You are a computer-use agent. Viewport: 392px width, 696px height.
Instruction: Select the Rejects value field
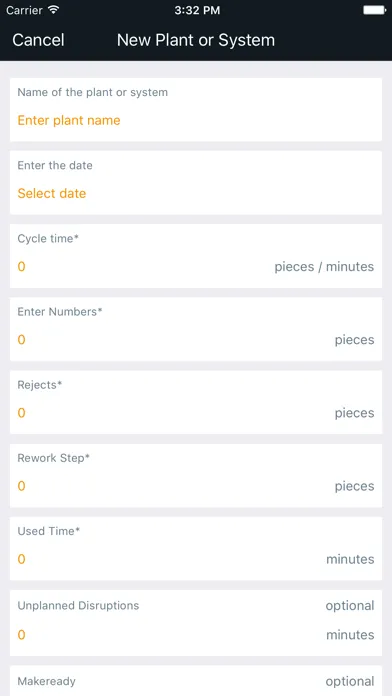point(196,402)
